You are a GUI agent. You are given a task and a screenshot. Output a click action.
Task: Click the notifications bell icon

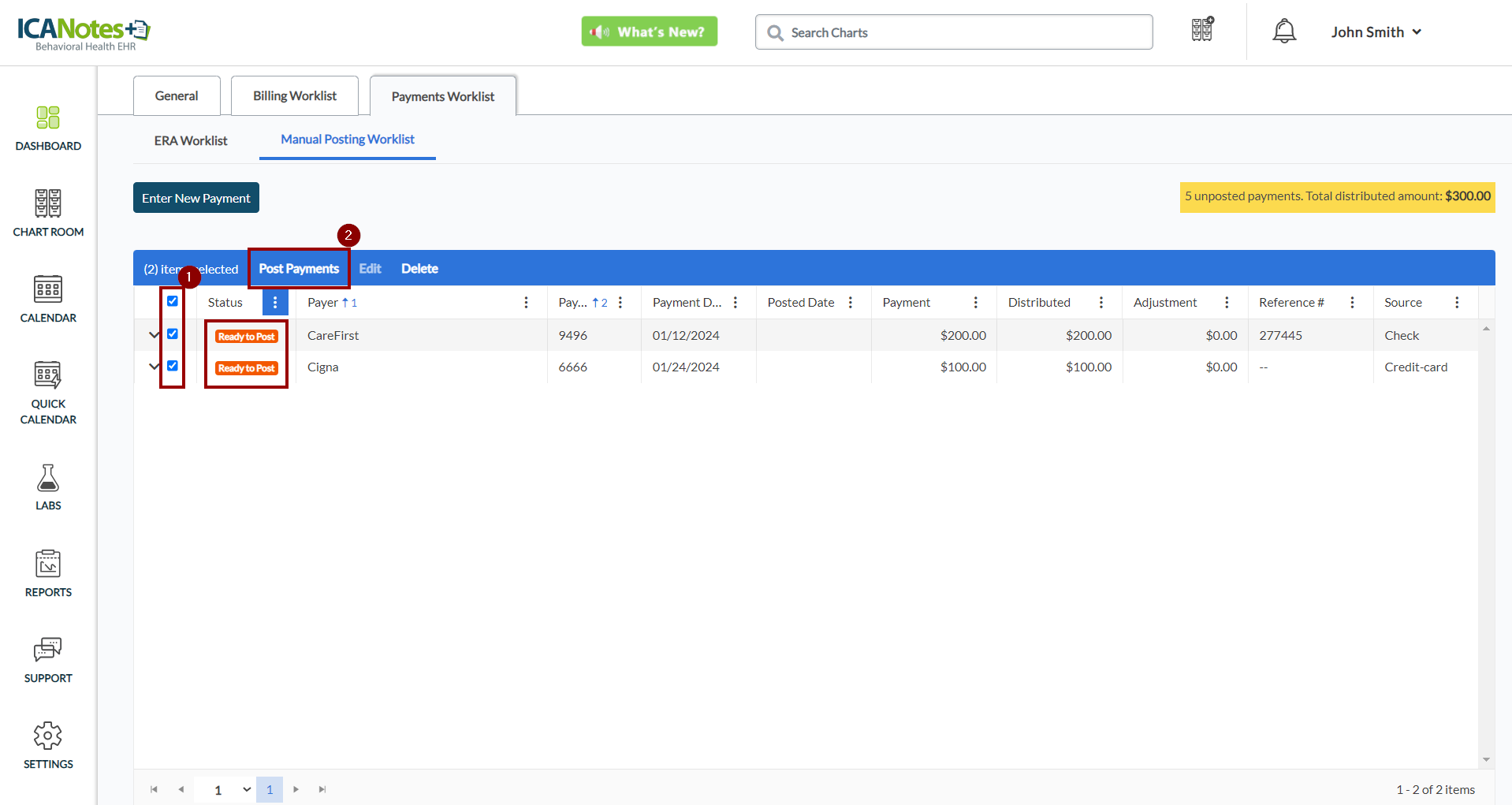(1284, 32)
